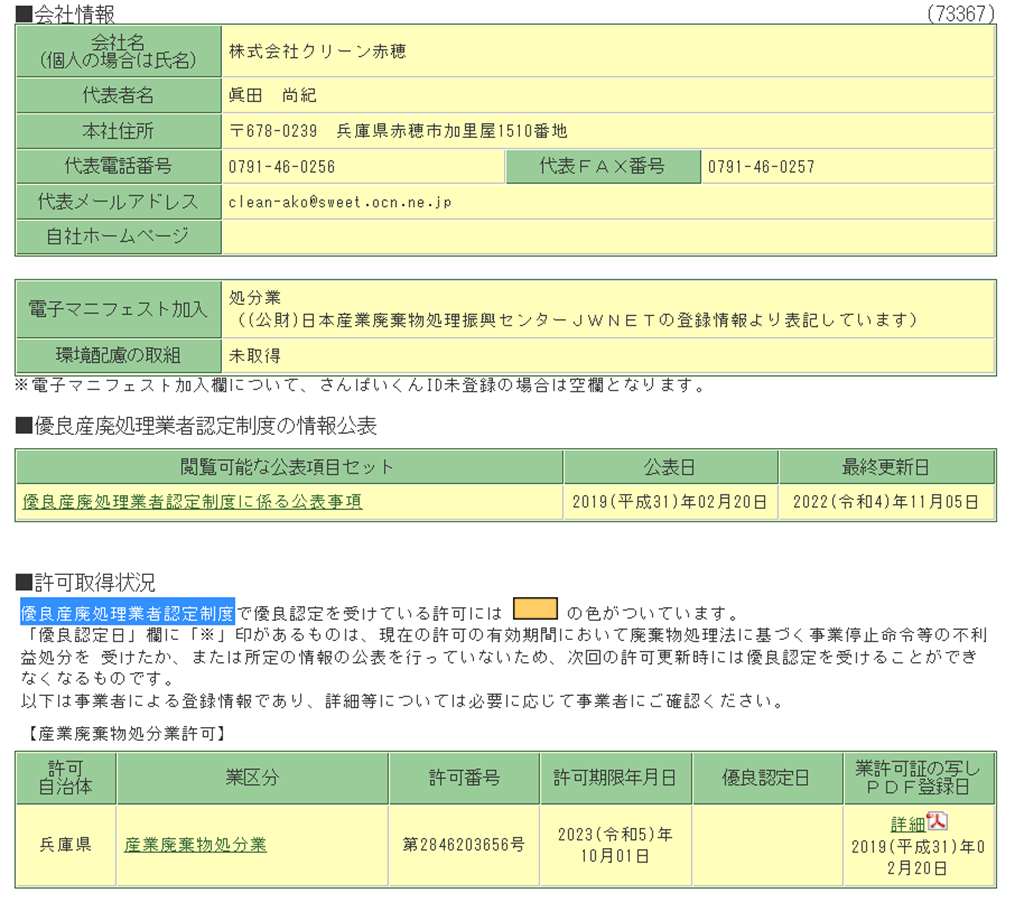Screen dimensions: 1015x902
Task: Click the PDF icon next to 詳細
Action: tap(937, 822)
